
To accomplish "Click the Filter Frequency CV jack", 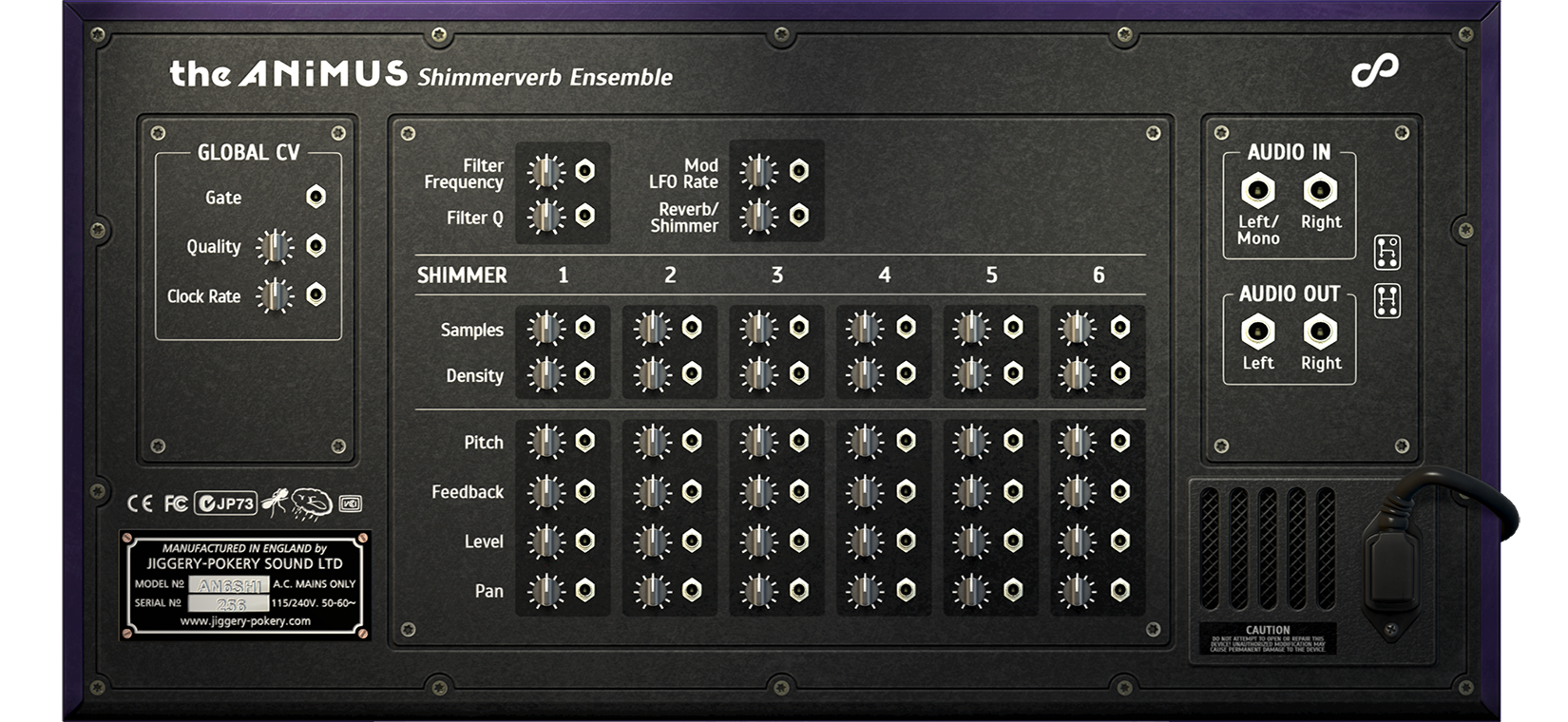I will [585, 170].
